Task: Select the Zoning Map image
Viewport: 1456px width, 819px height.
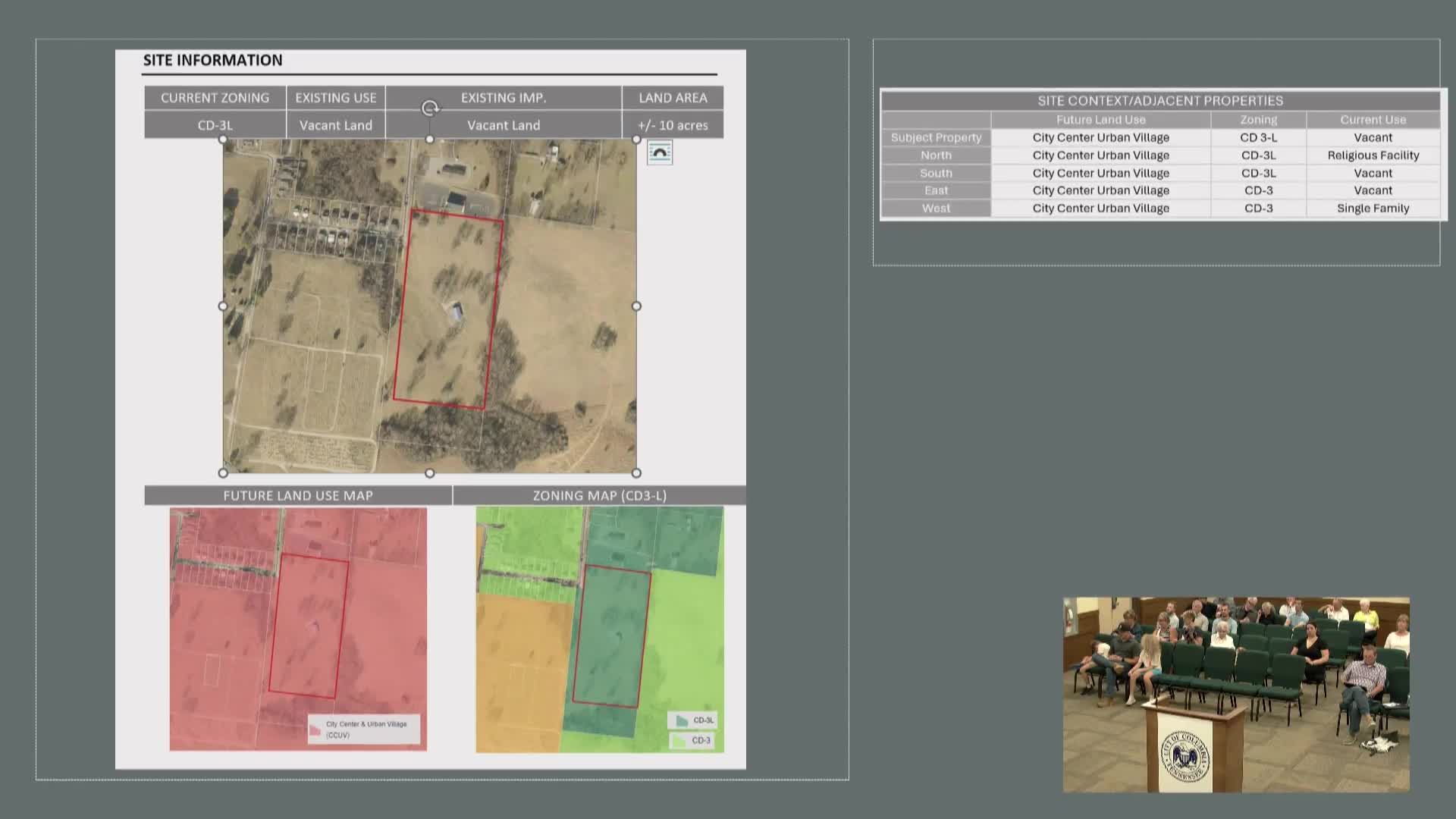Action: coord(600,629)
